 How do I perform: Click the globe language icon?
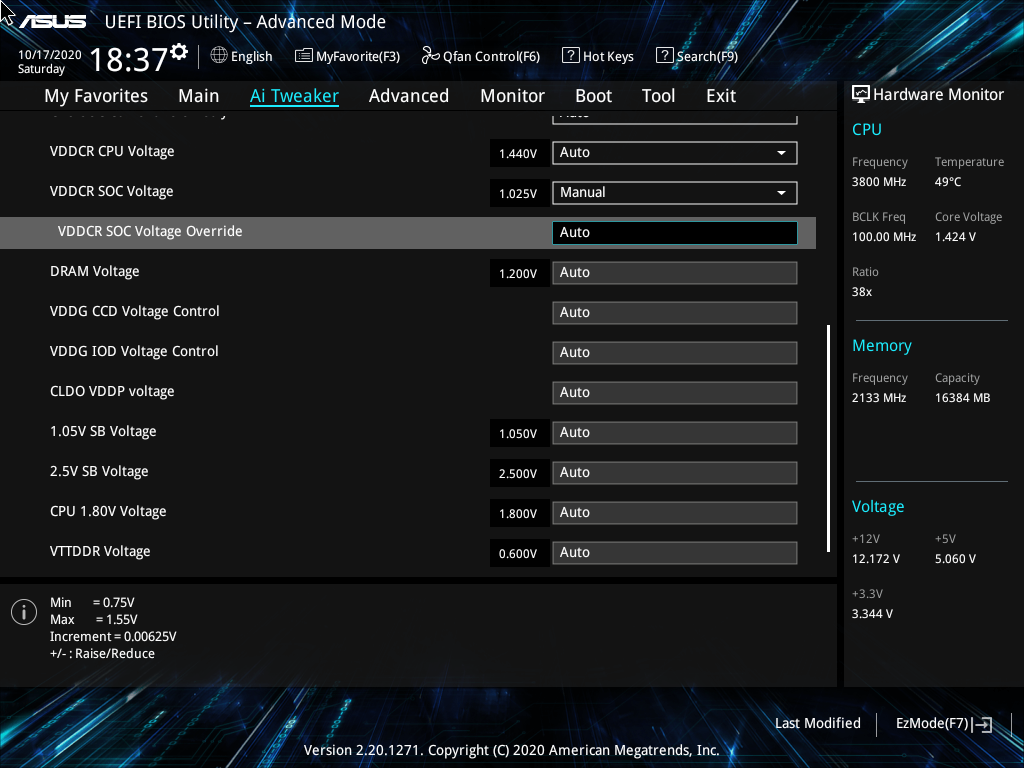[219, 56]
